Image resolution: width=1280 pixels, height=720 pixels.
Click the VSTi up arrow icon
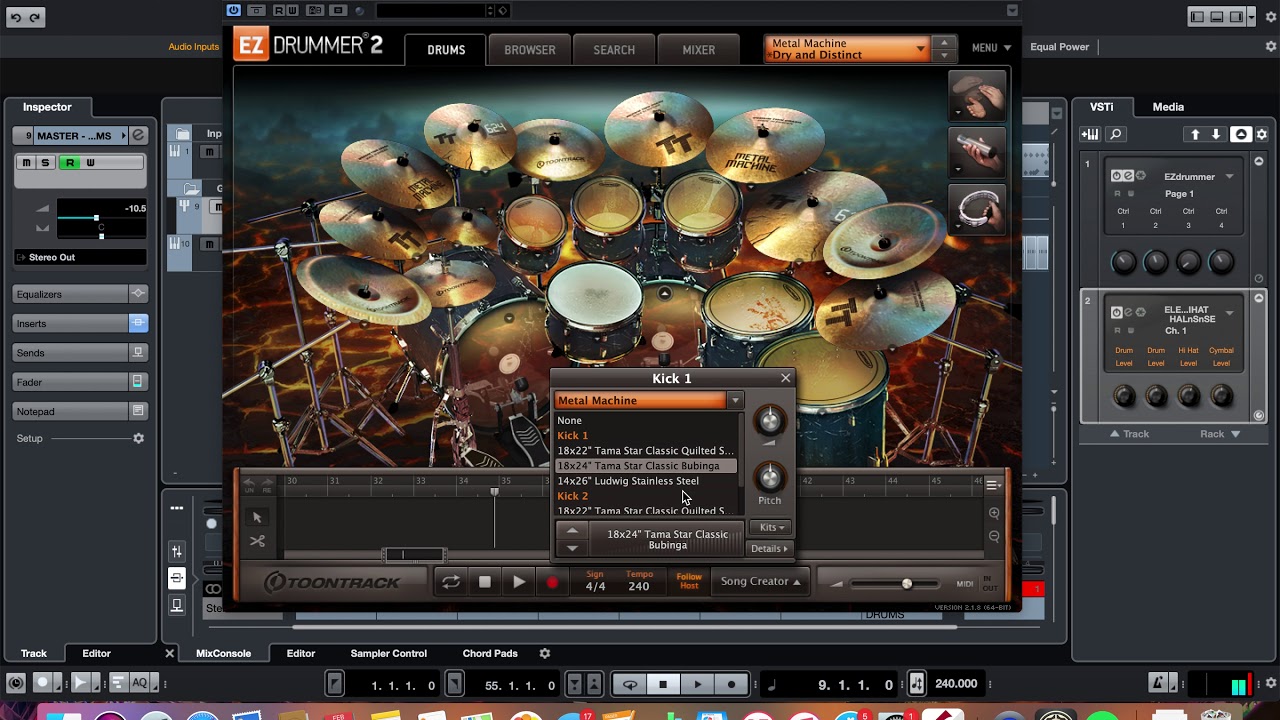pos(1194,134)
